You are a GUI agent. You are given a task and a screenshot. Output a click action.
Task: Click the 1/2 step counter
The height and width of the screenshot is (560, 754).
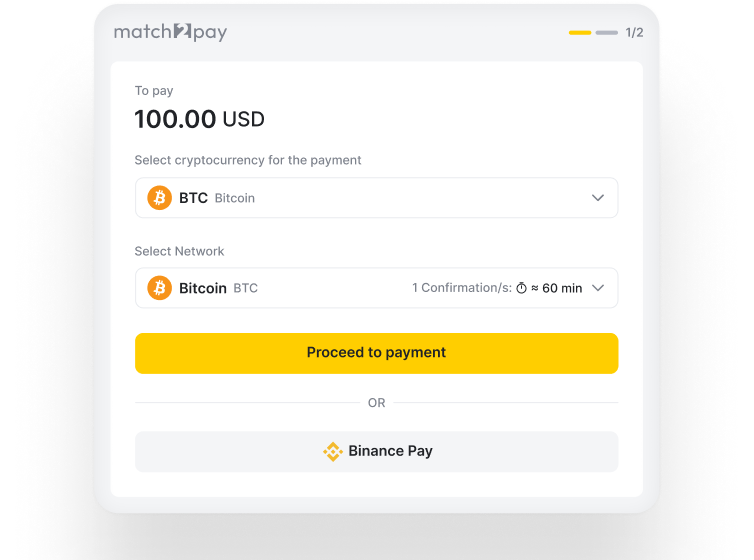tap(634, 33)
